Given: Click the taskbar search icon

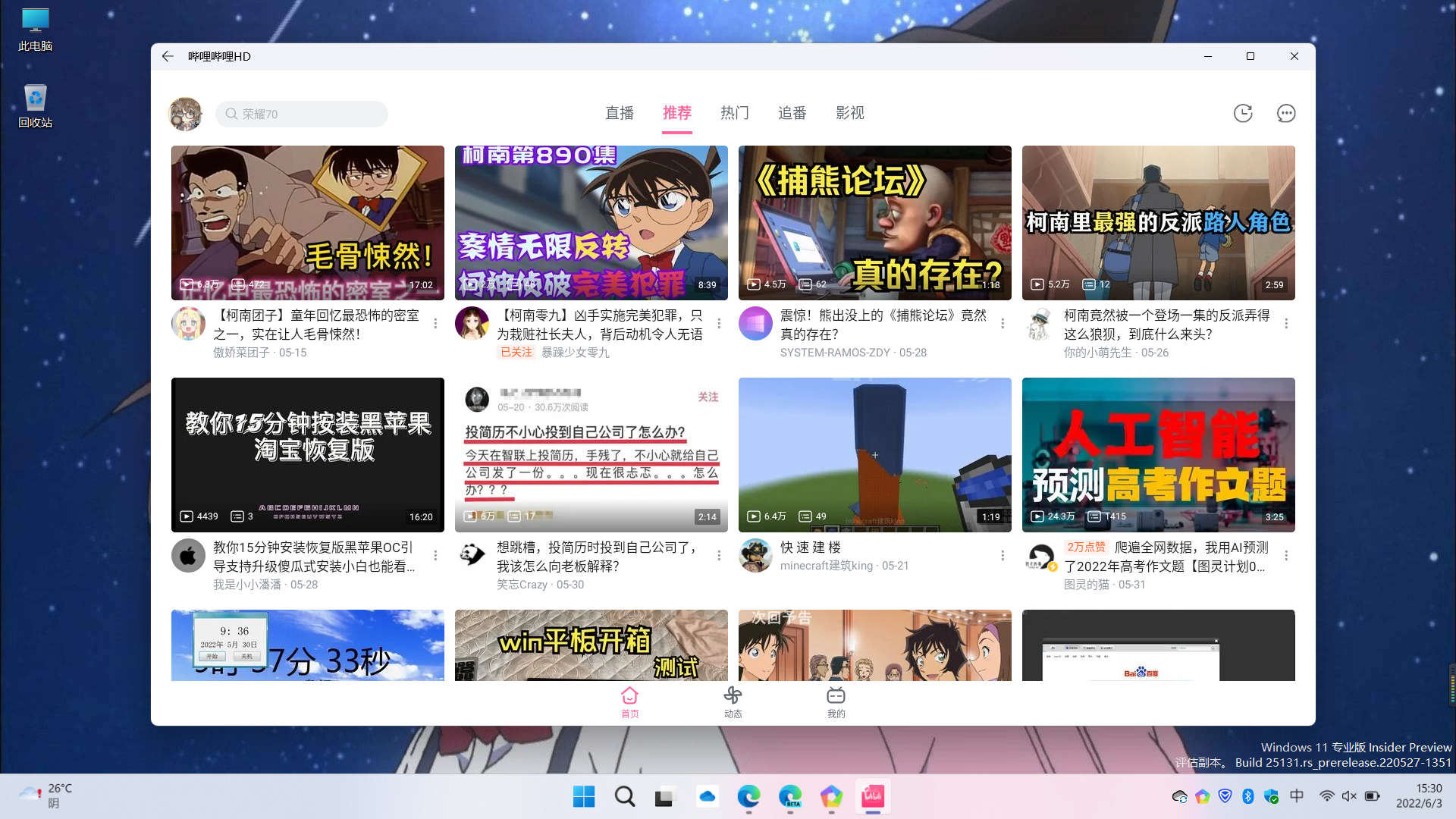Looking at the screenshot, I should click(625, 796).
